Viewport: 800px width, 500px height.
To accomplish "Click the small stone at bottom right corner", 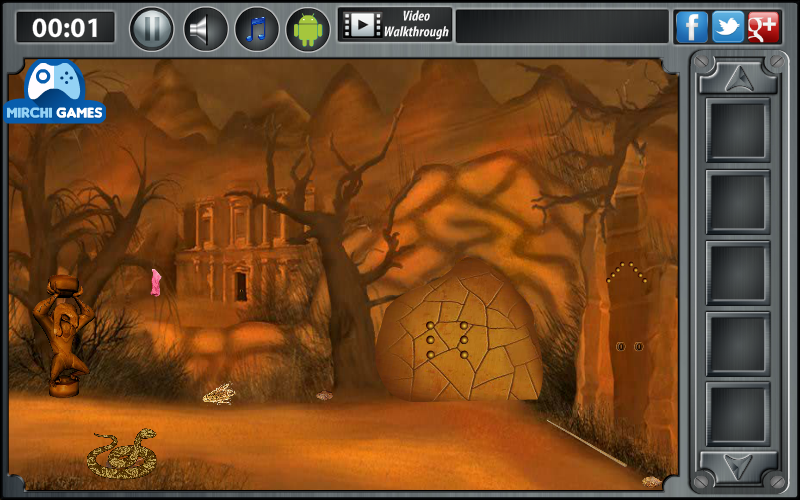I will tap(652, 481).
